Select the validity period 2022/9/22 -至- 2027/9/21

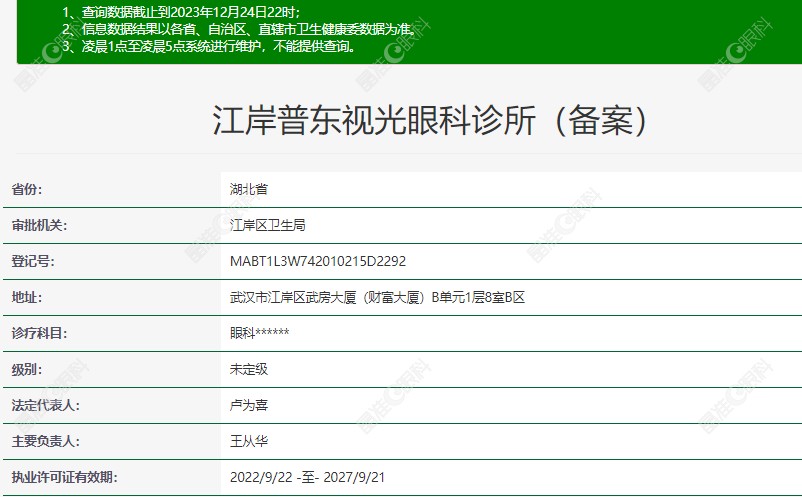point(307,477)
